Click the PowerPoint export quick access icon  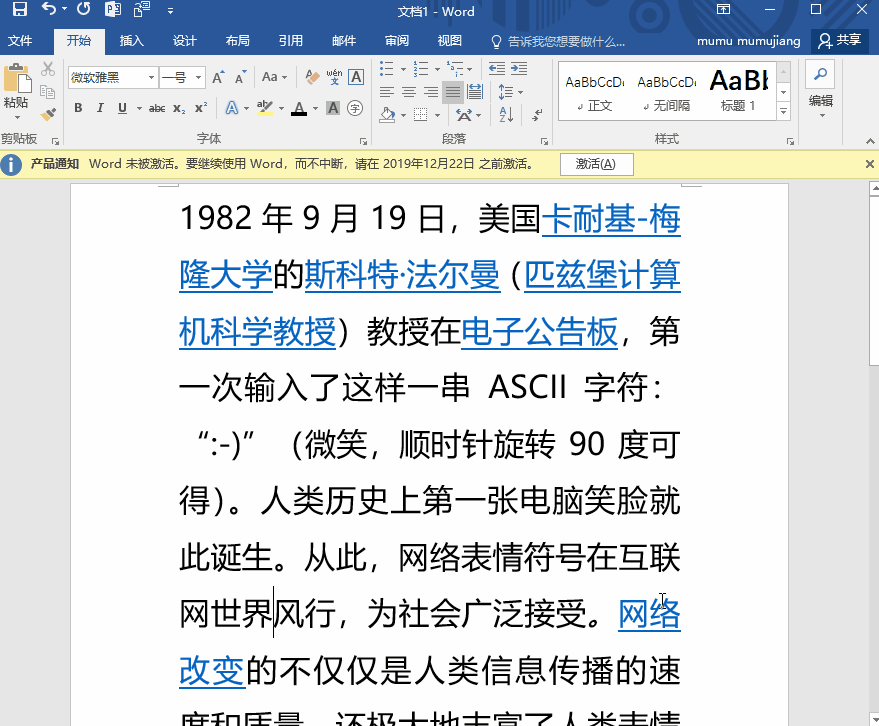coord(113,9)
